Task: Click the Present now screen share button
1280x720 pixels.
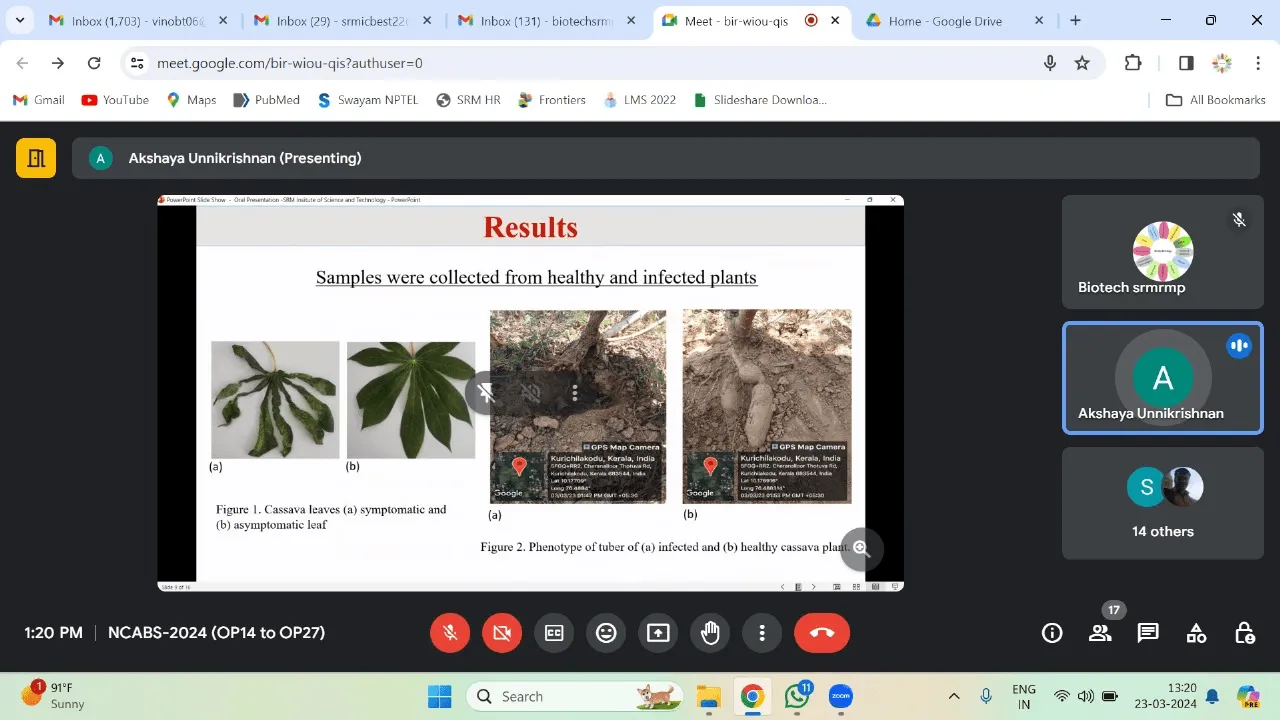Action: [658, 632]
